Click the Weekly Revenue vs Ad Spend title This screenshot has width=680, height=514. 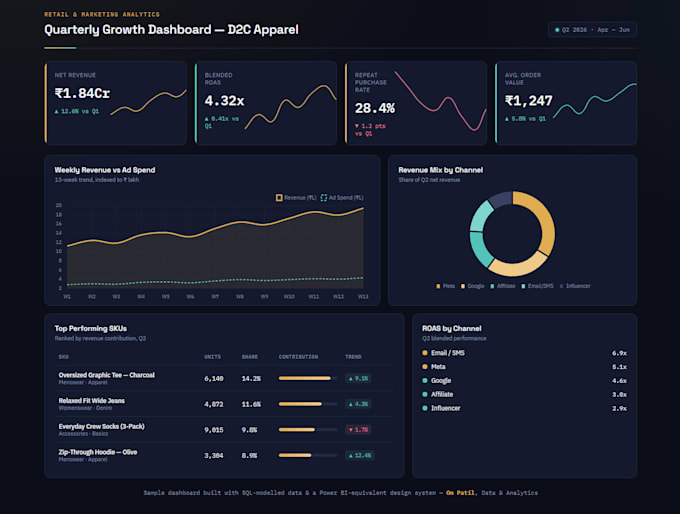(x=105, y=170)
